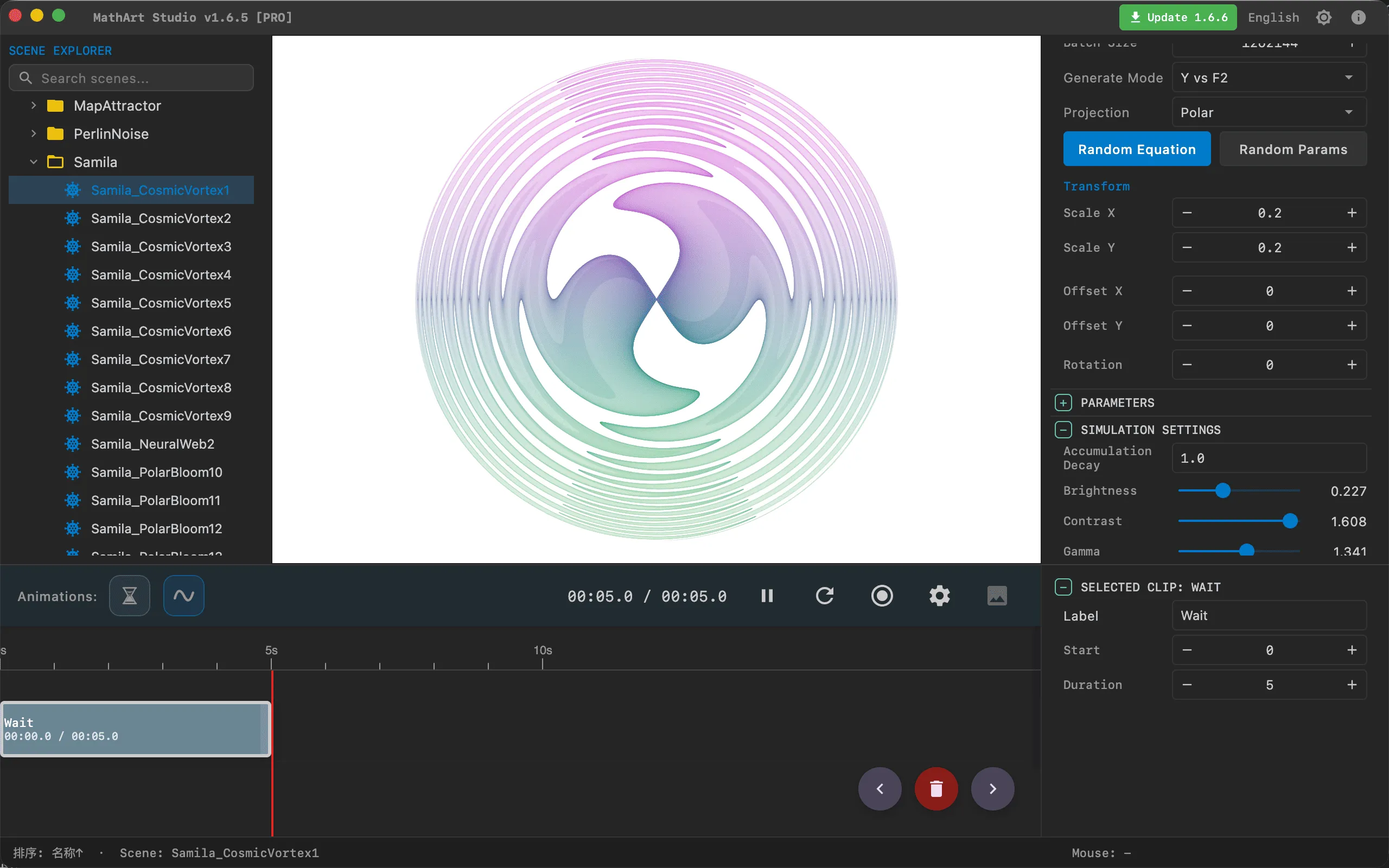Collapse the Samila folder

(x=33, y=162)
